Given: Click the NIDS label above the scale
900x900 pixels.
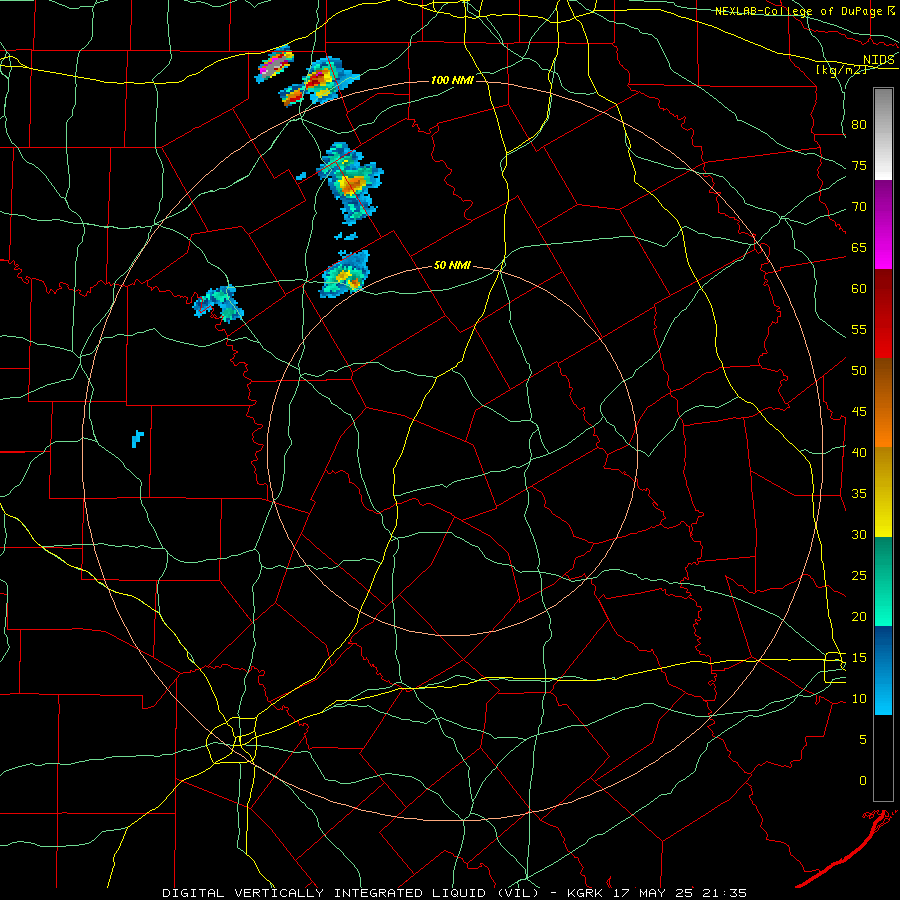Looking at the screenshot, I should [879, 60].
